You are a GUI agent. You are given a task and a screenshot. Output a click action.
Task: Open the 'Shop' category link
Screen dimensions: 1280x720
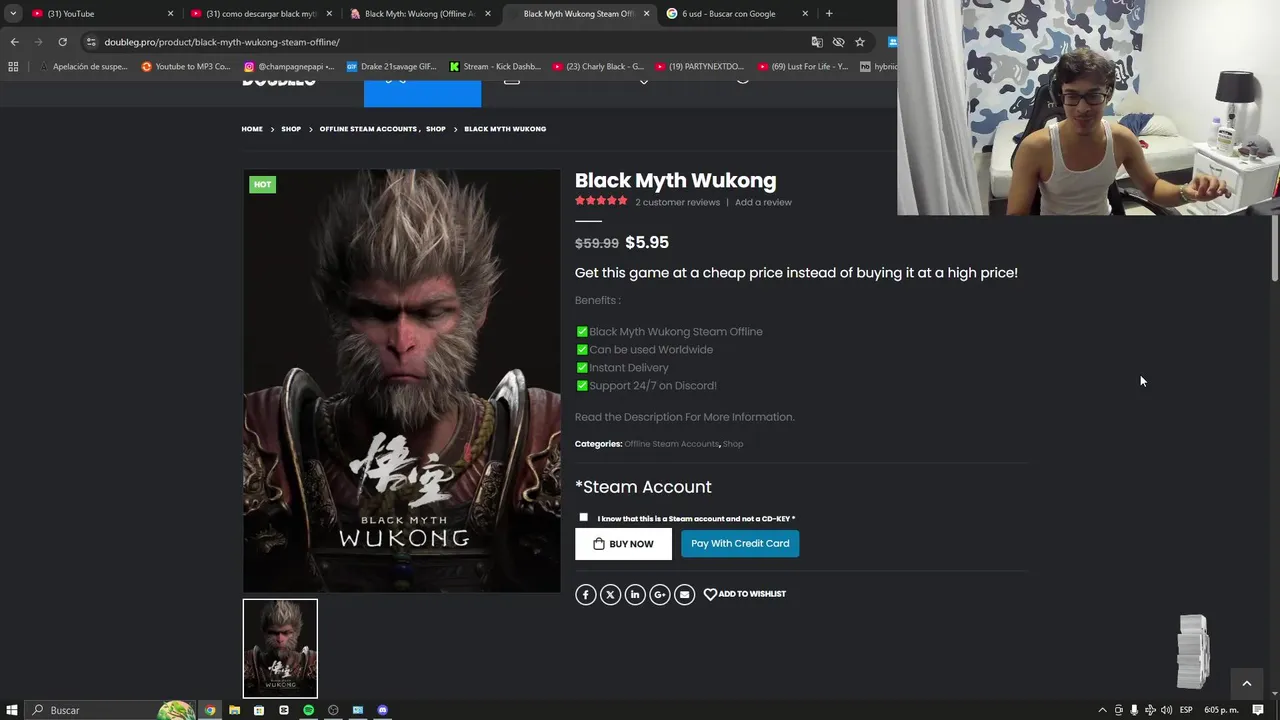point(733,444)
